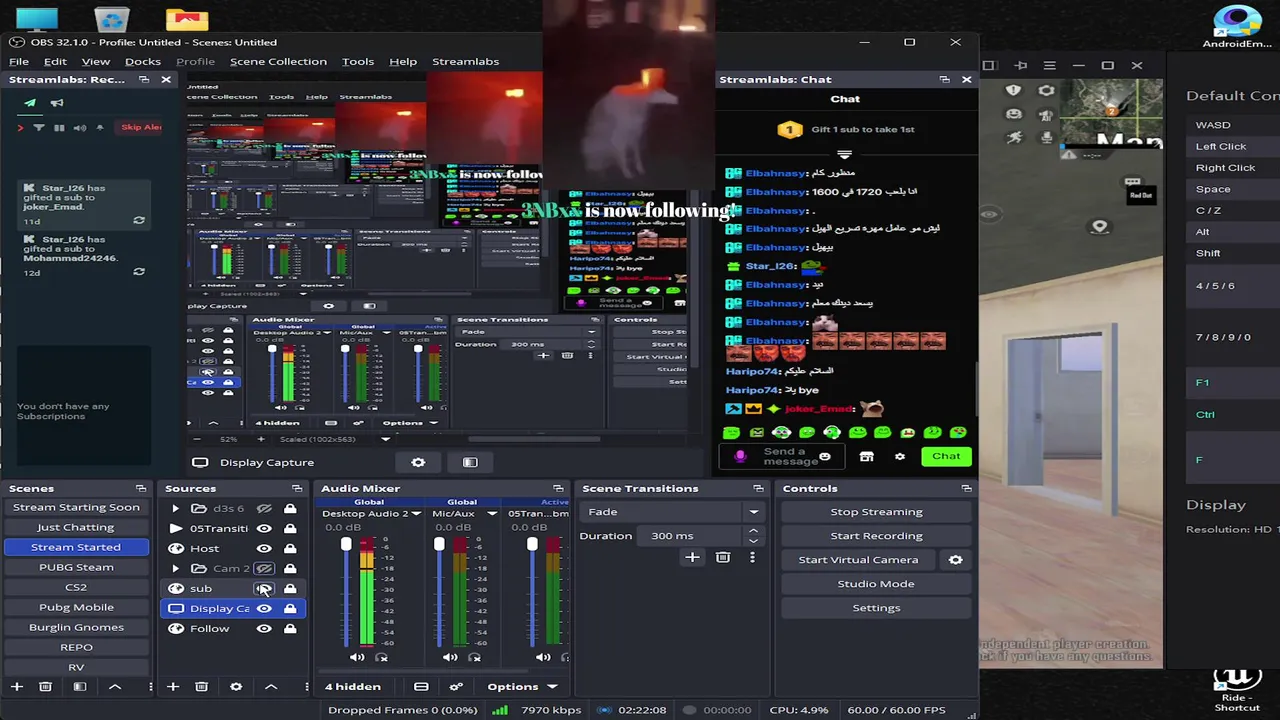1280x720 pixels.
Task: Expand the d3s 6 source group
Action: click(176, 509)
